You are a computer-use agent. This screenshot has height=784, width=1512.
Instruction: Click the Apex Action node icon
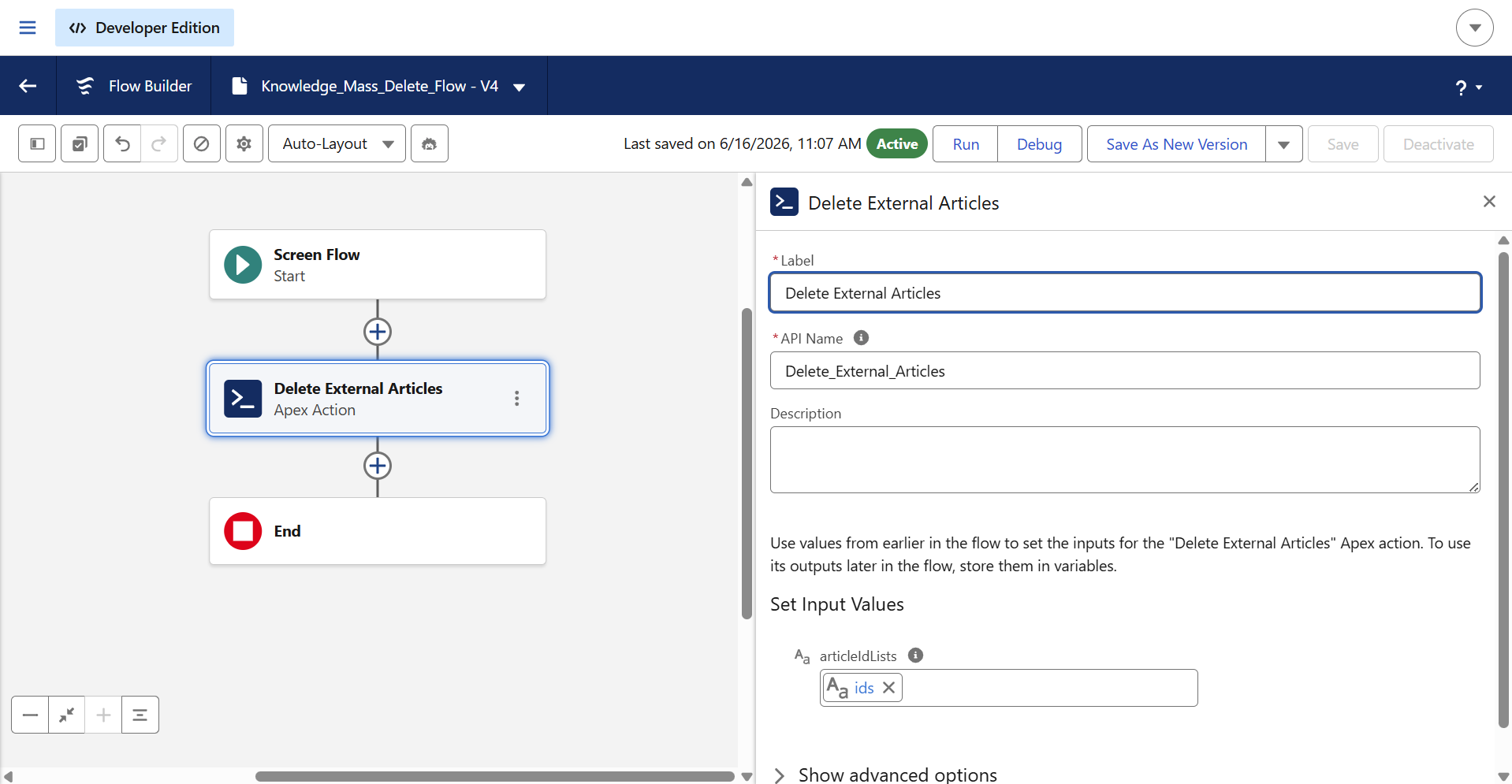click(243, 399)
